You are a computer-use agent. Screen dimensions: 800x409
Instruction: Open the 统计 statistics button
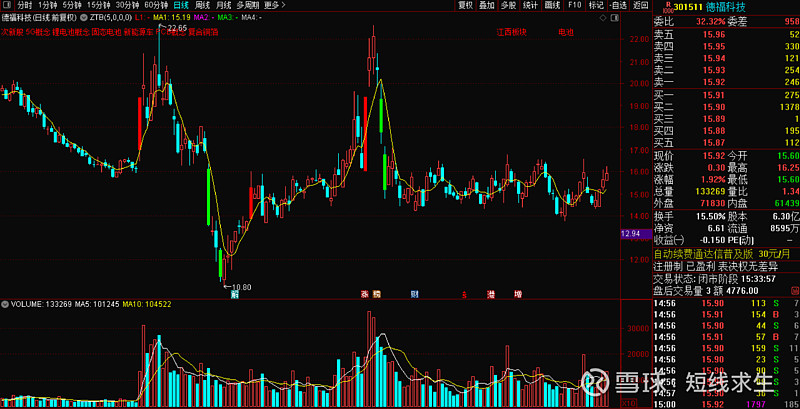[x=531, y=6]
